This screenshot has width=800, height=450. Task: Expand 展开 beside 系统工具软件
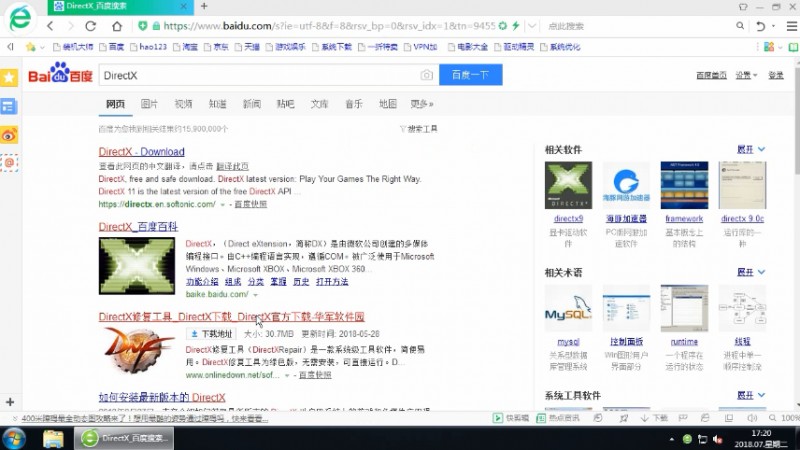[751, 395]
